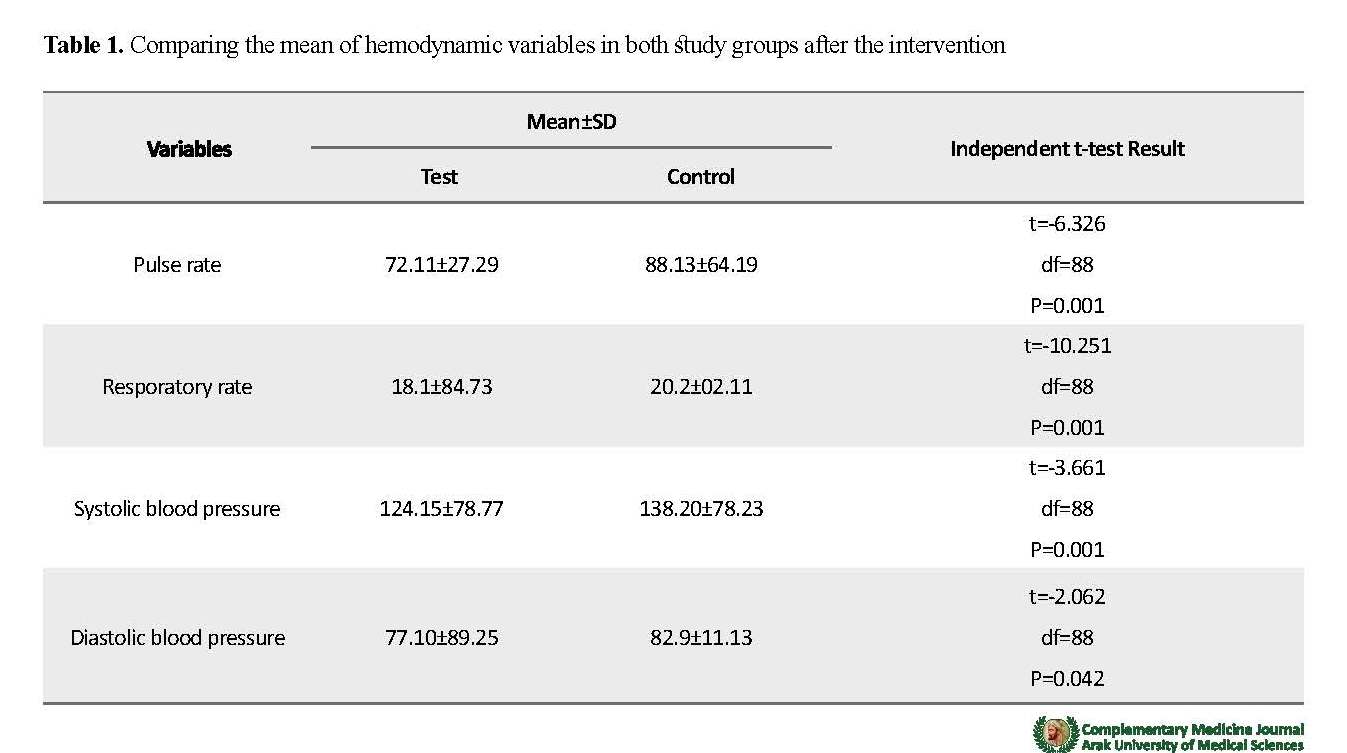Select Pulse rate test value 72.11±27.29

pyautogui.click(x=441, y=265)
